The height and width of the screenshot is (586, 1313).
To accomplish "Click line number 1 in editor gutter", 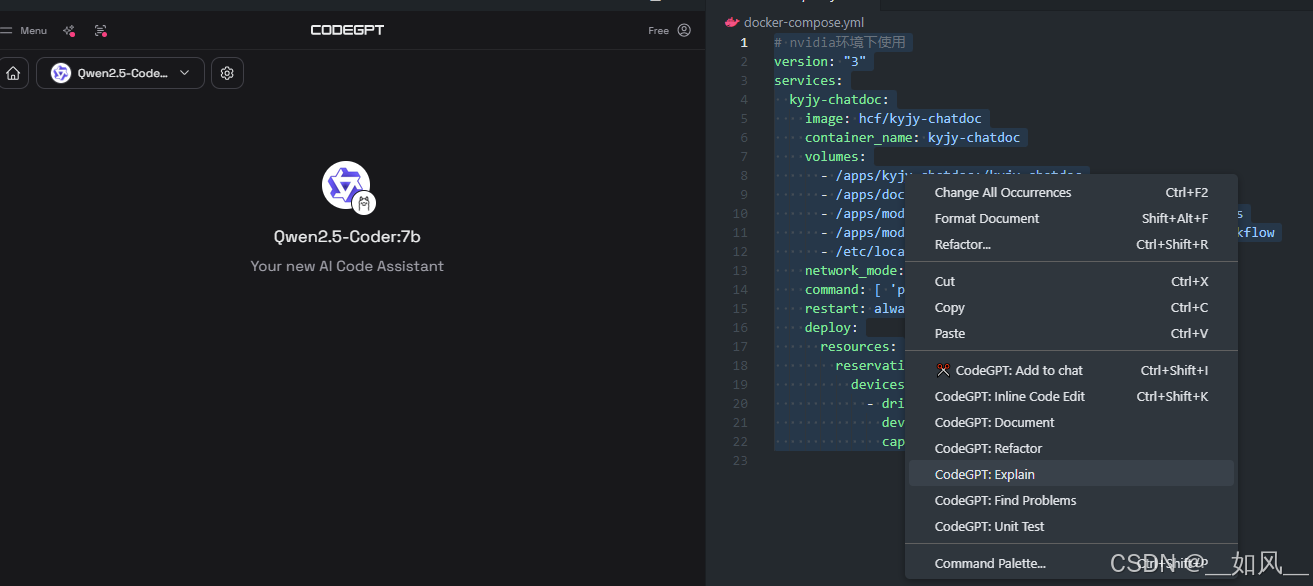I will point(743,43).
